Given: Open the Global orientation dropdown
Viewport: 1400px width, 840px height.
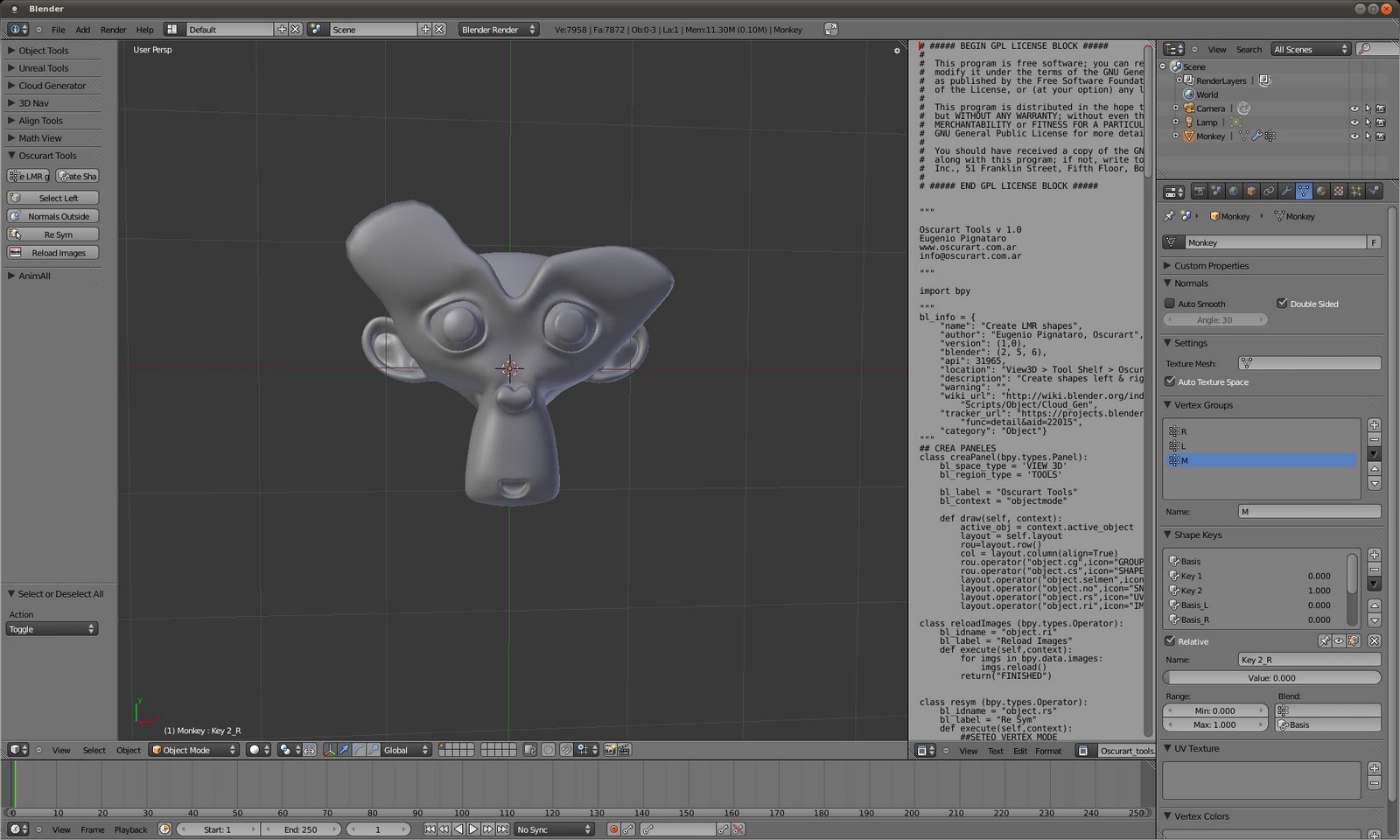Looking at the screenshot, I should (407, 750).
